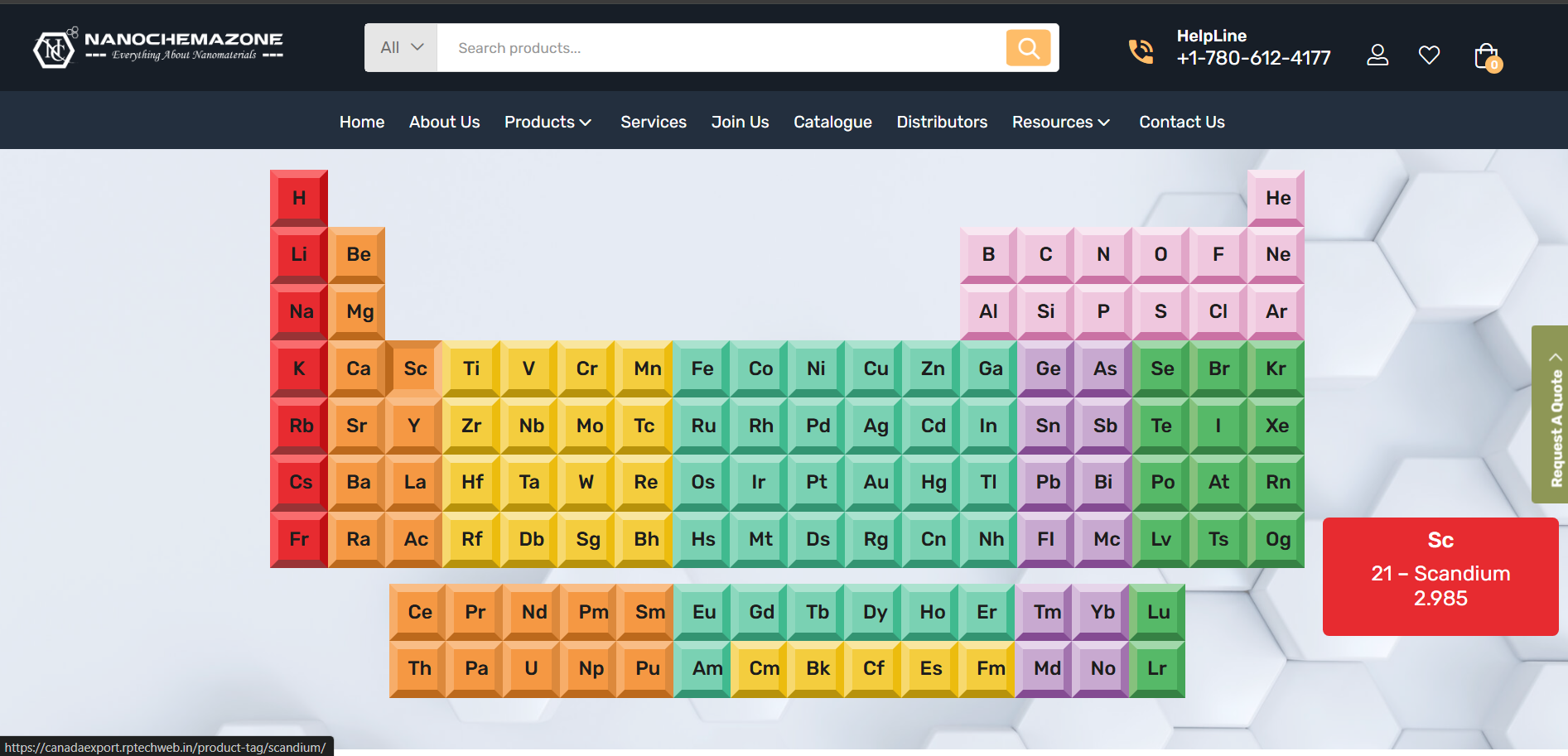
Task: Expand the Request A Quote side tab
Action: (x=1550, y=414)
